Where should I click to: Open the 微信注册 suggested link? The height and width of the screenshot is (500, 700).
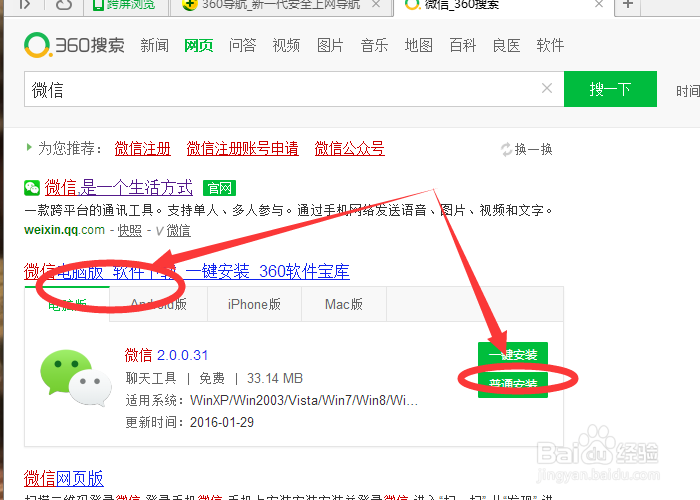[142, 149]
